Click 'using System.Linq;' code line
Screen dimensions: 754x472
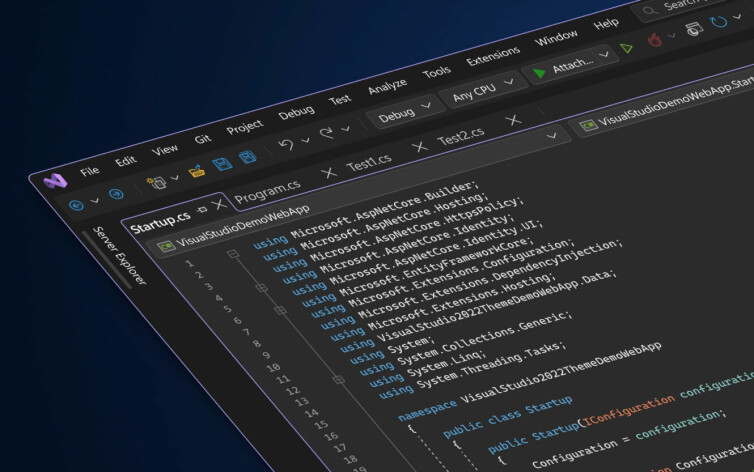[425, 367]
